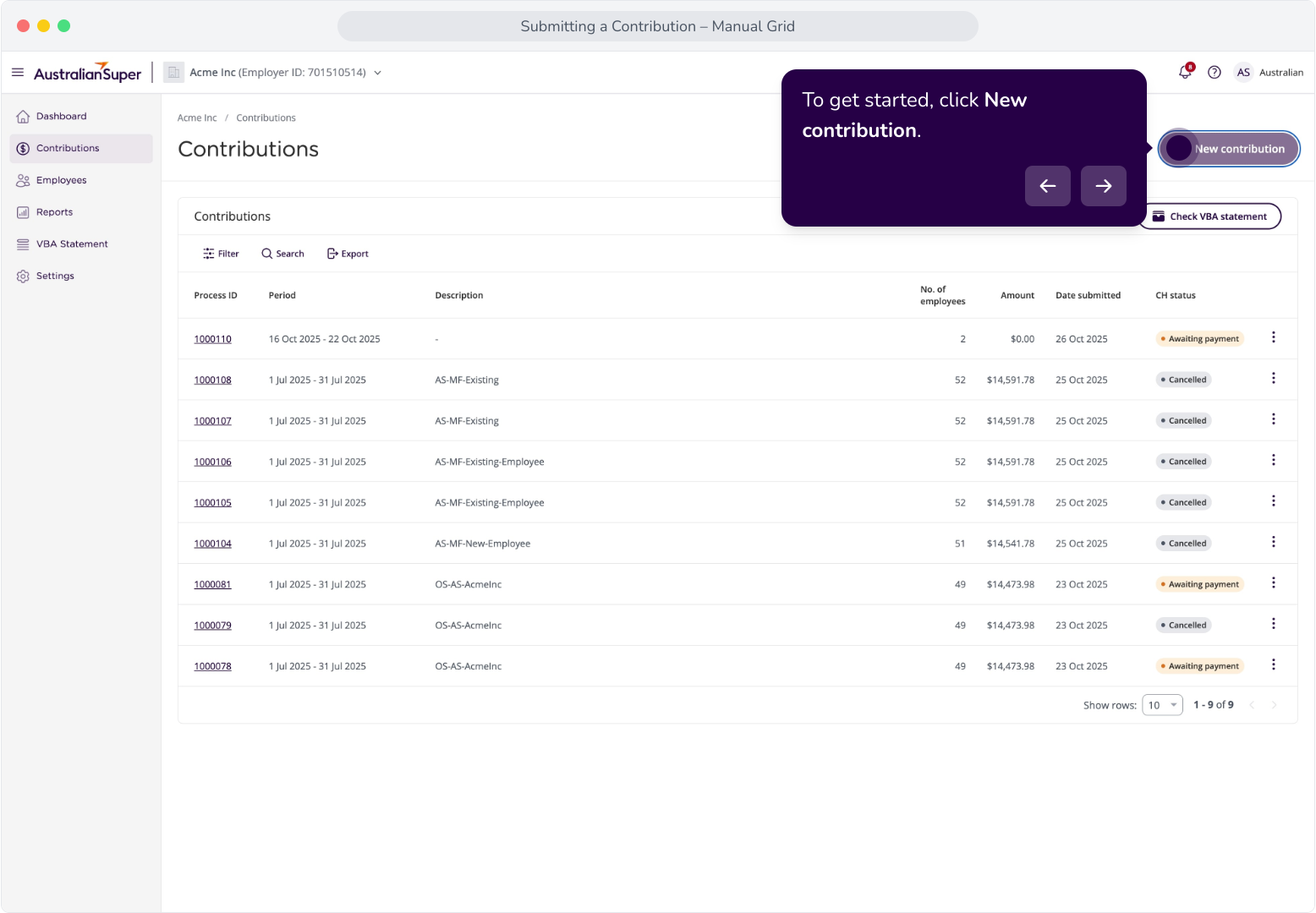Screen dimensions: 1316x913
Task: Open Reports in the sidebar
Action: coord(81,213)
